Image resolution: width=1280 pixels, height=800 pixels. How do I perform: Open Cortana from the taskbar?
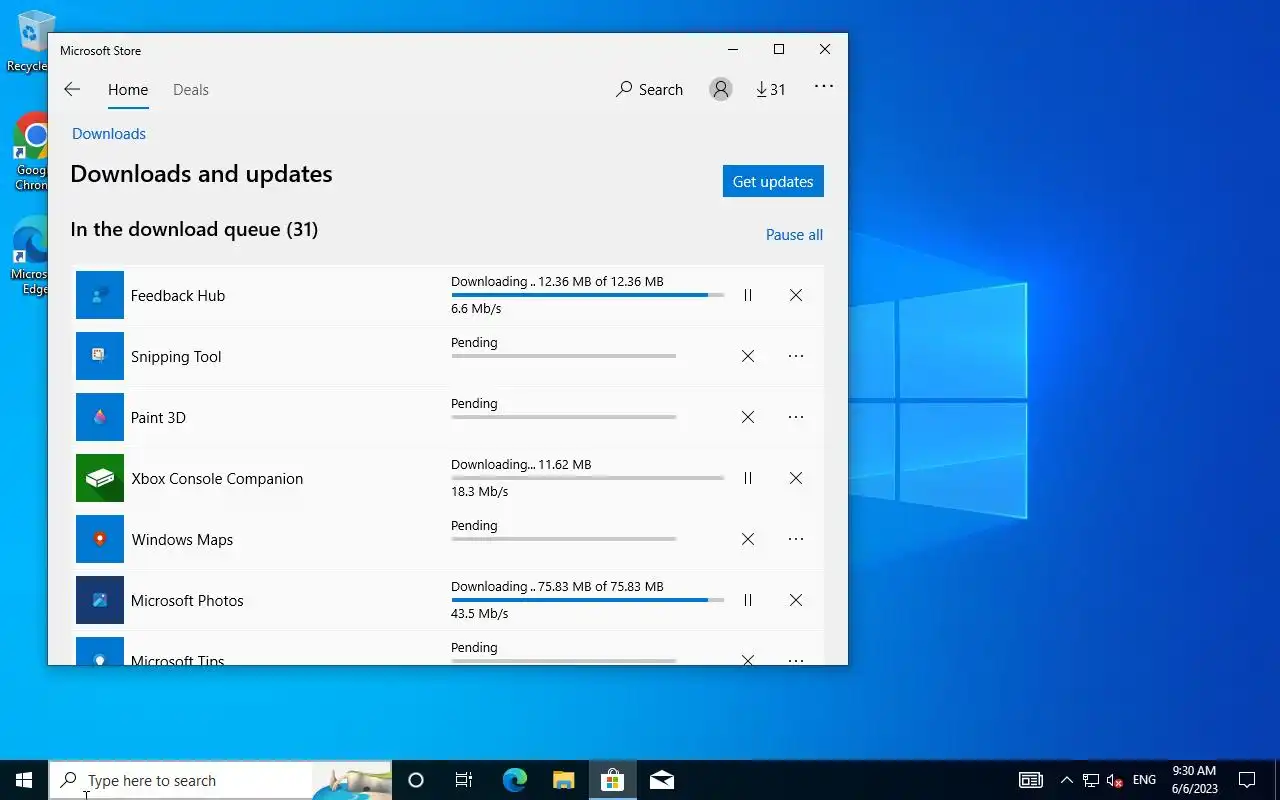(416, 780)
